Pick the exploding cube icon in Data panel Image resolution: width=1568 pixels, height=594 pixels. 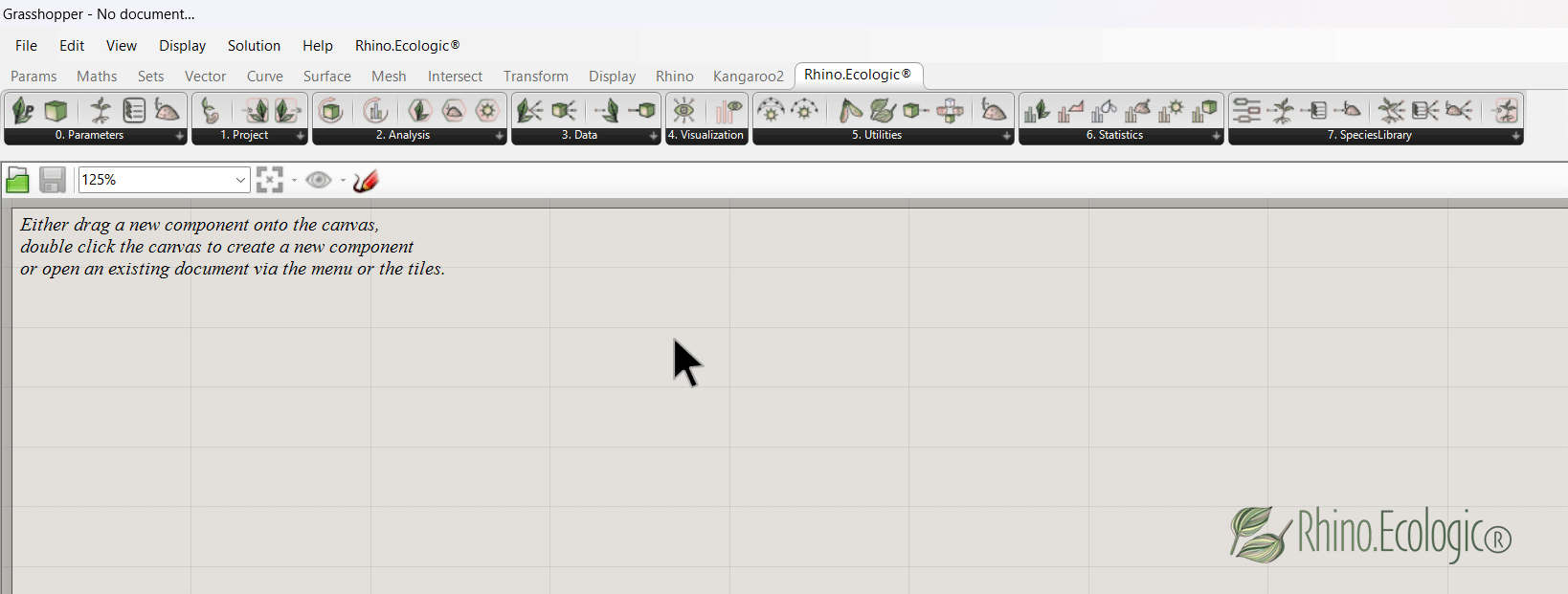(564, 111)
